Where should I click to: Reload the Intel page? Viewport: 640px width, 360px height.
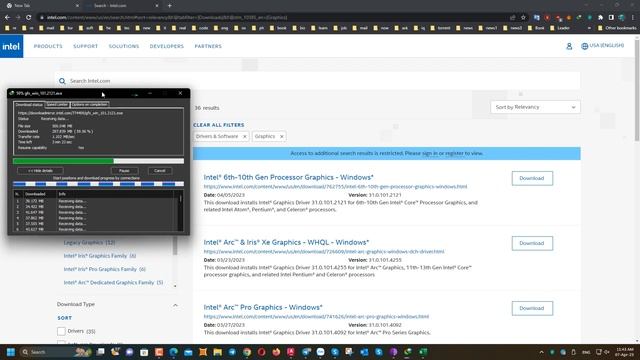tap(29, 18)
